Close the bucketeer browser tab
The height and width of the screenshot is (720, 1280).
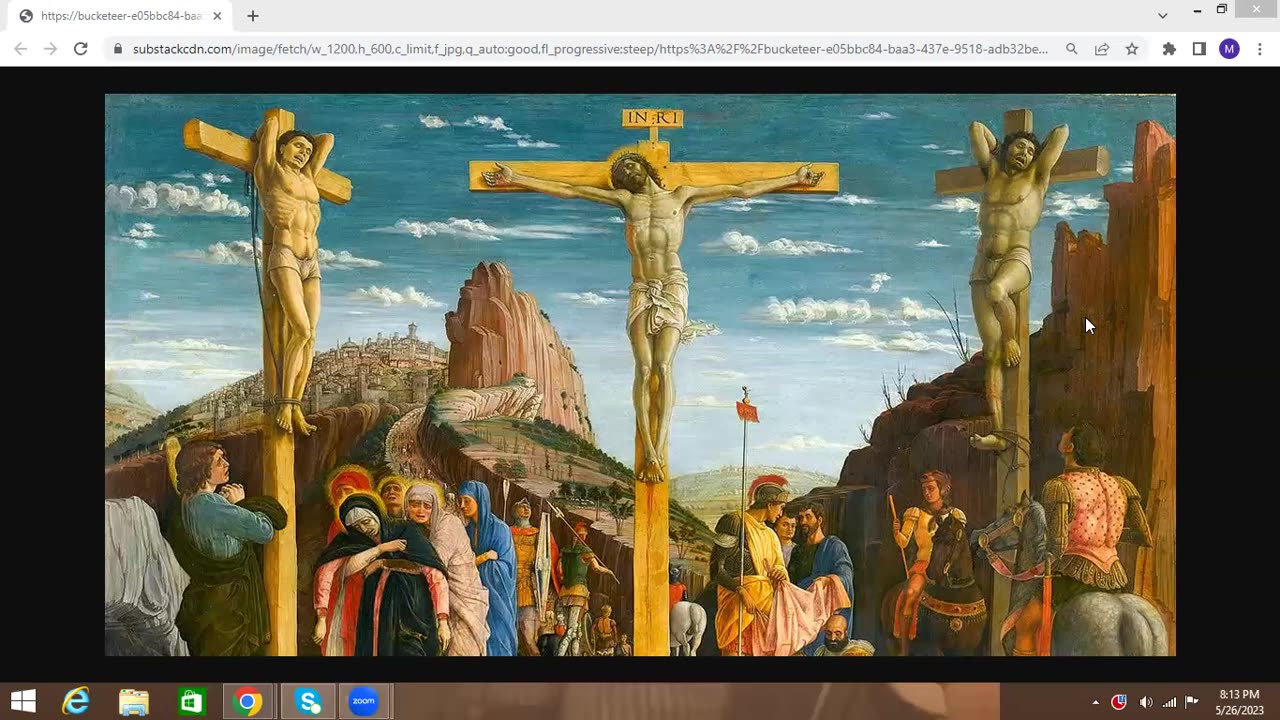click(x=217, y=16)
